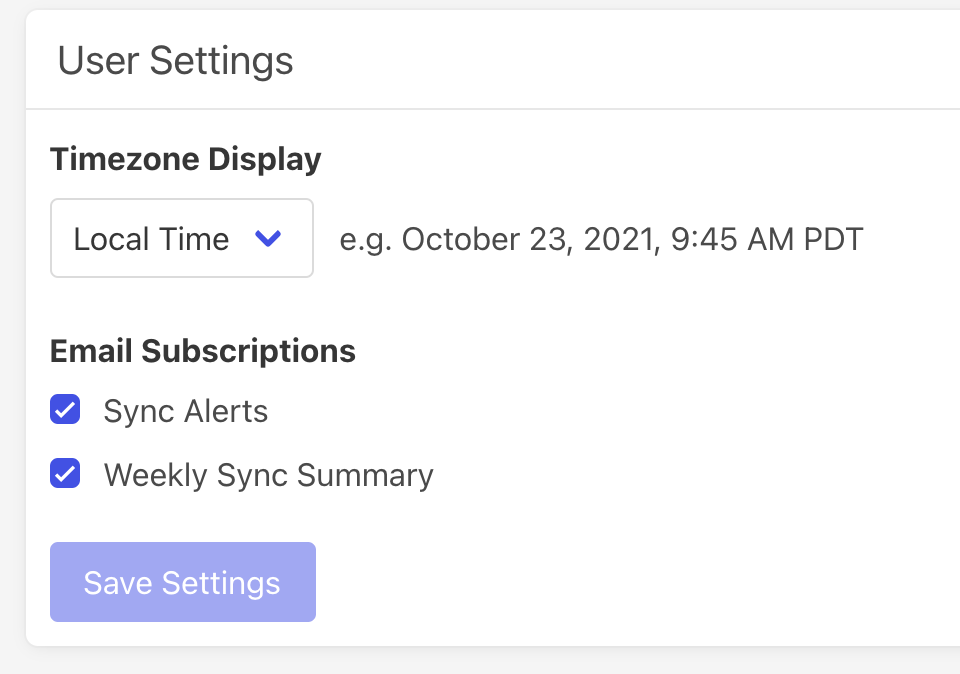This screenshot has width=960, height=674.
Task: Click the "Sync Alerts" label text
Action: click(x=186, y=411)
